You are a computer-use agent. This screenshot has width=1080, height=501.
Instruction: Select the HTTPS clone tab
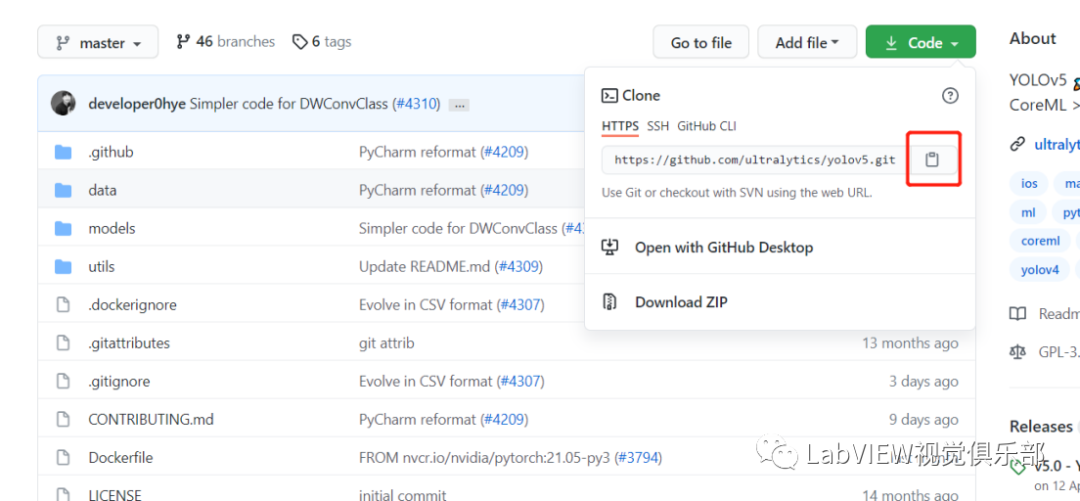[x=620, y=126]
